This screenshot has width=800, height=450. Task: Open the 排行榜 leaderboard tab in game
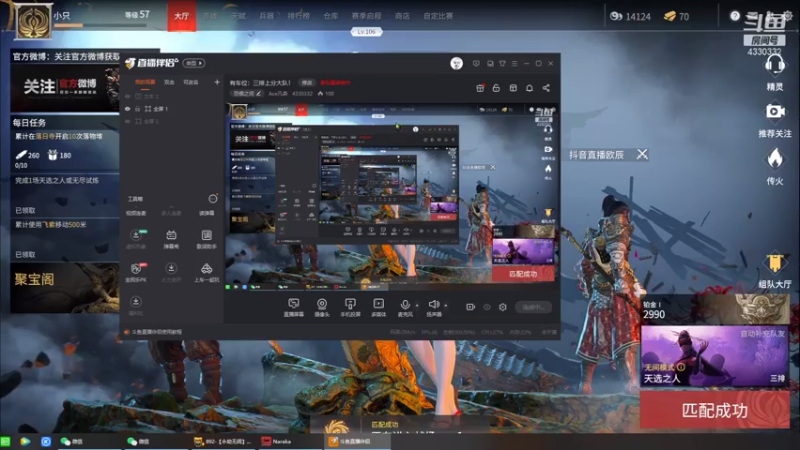[298, 16]
